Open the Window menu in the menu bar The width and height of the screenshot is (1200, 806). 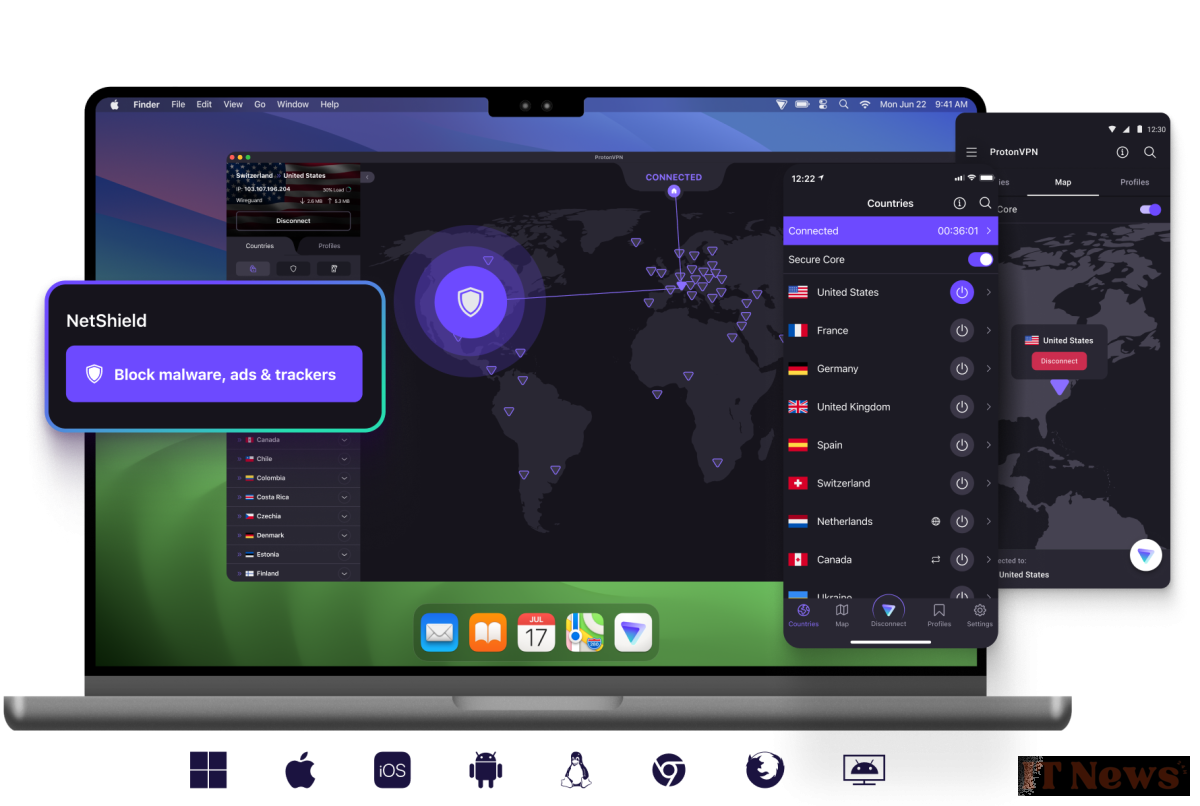(x=293, y=104)
